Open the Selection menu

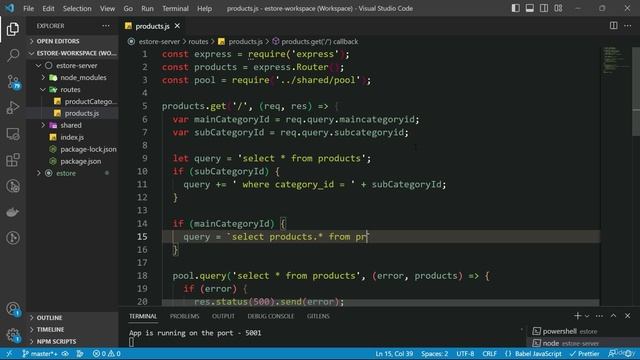77,8
